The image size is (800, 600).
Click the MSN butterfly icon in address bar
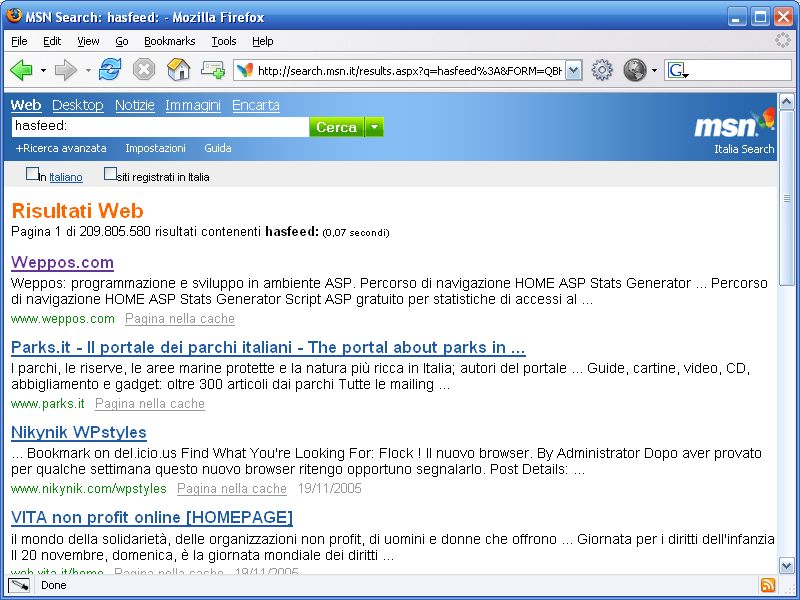[245, 70]
